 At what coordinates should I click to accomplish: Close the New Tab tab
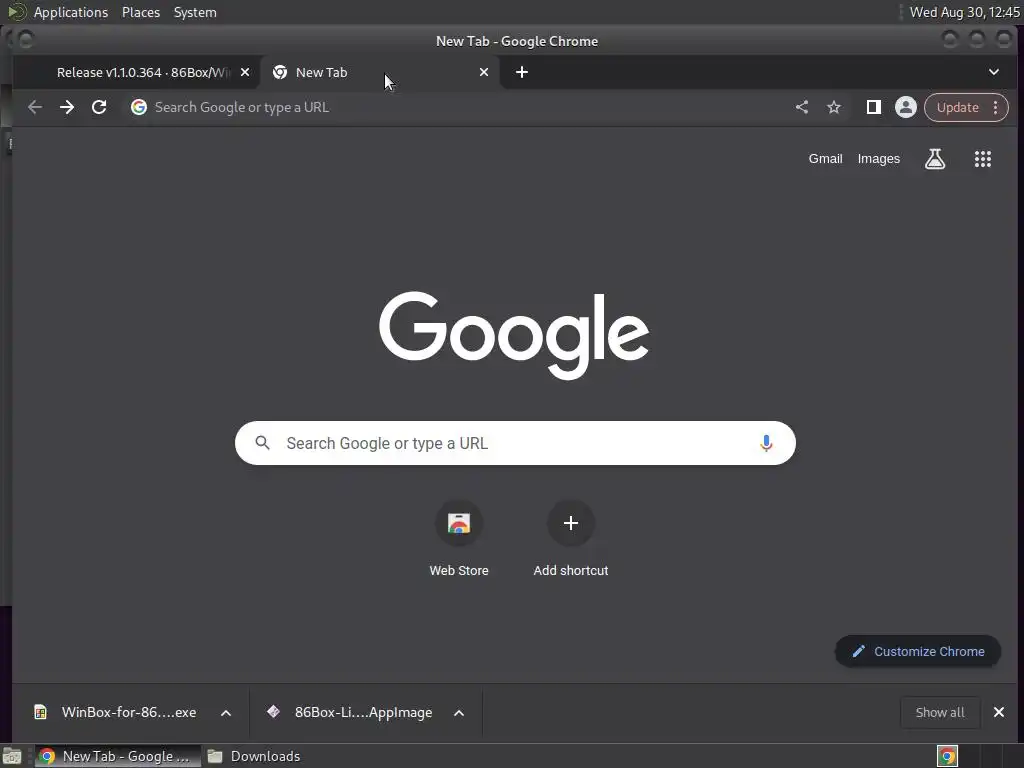click(484, 72)
